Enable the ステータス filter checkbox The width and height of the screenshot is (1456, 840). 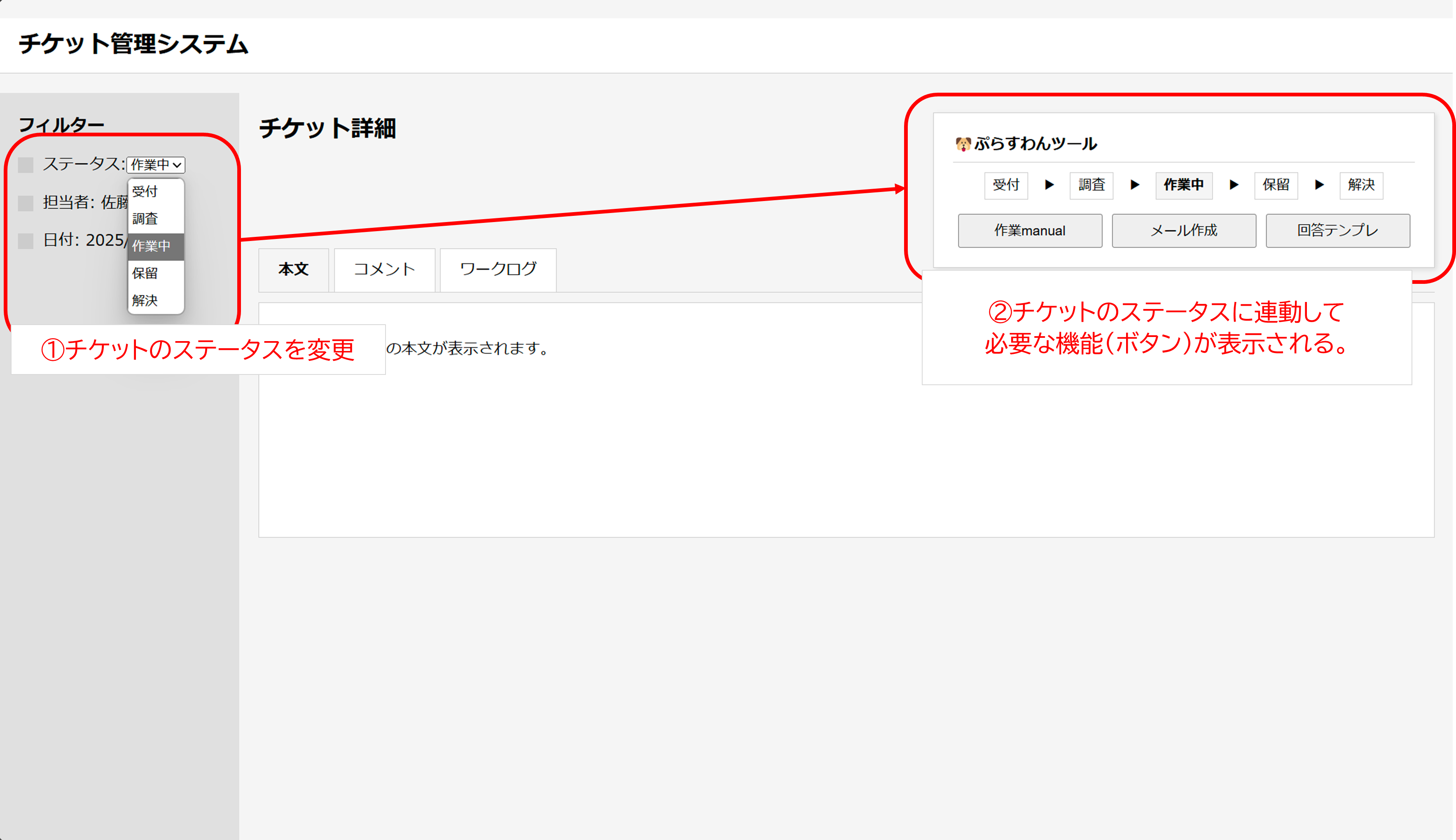pyautogui.click(x=26, y=164)
